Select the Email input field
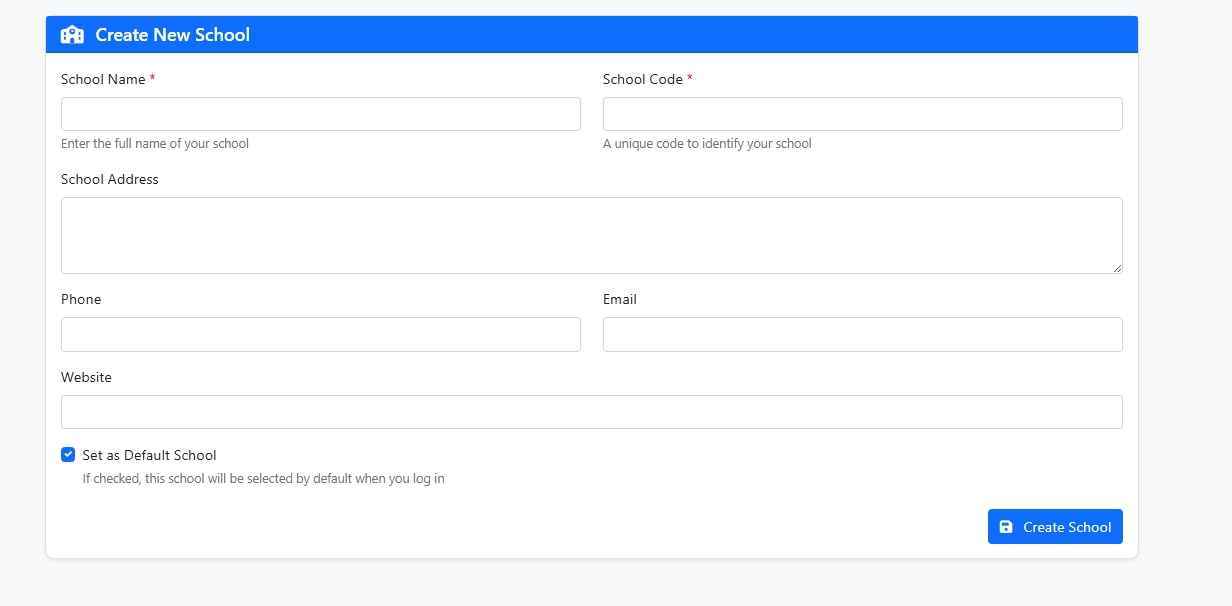Image resolution: width=1232 pixels, height=606 pixels. [x=862, y=334]
